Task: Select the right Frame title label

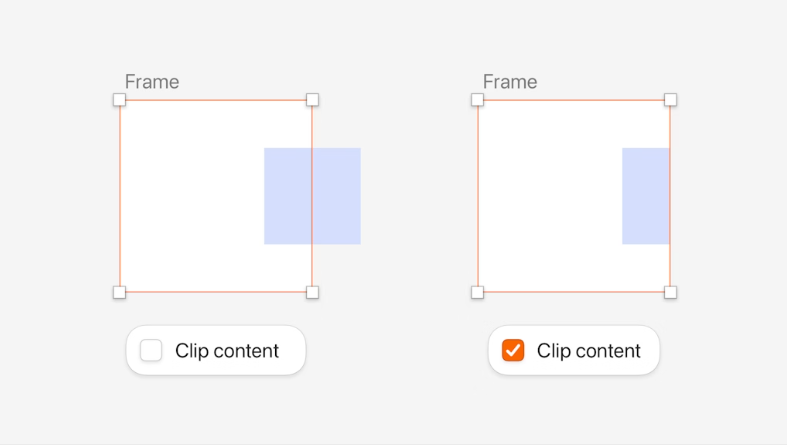Action: 510,82
